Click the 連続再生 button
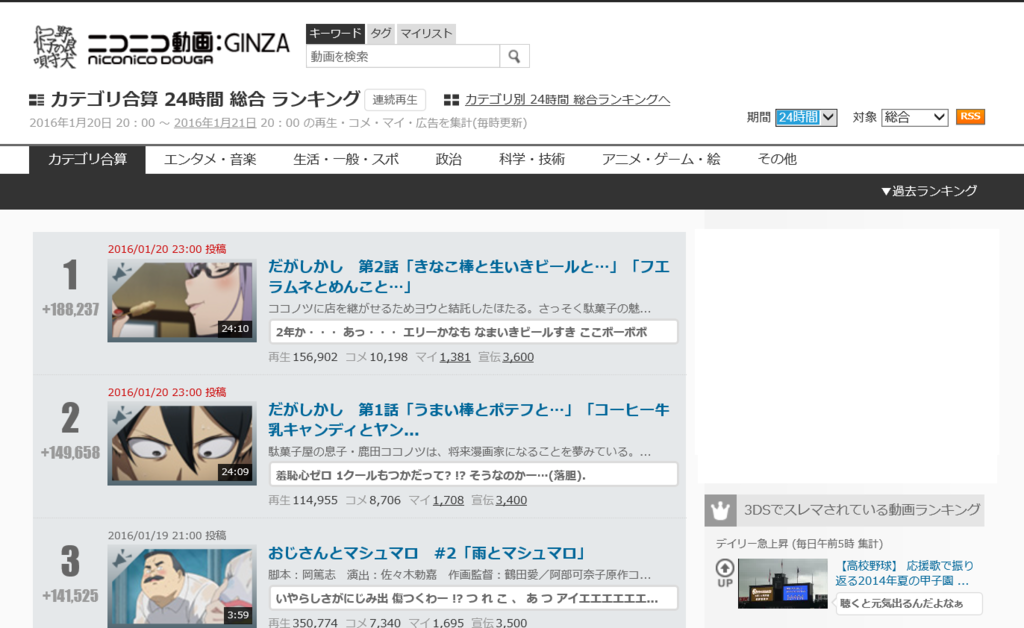The image size is (1024, 628). (x=395, y=100)
